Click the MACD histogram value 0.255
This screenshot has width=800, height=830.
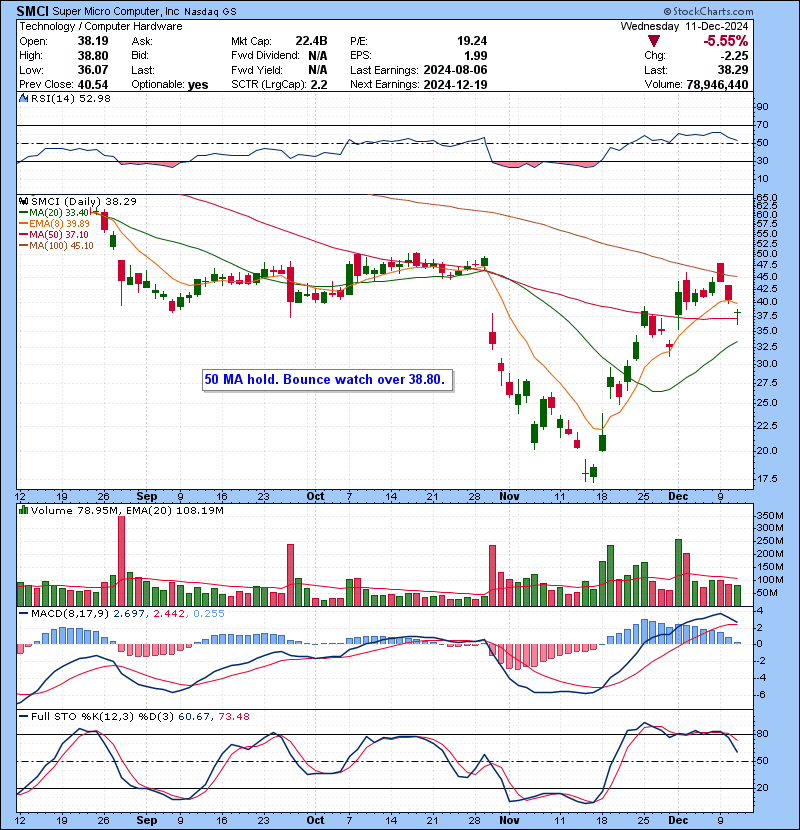pos(209,614)
